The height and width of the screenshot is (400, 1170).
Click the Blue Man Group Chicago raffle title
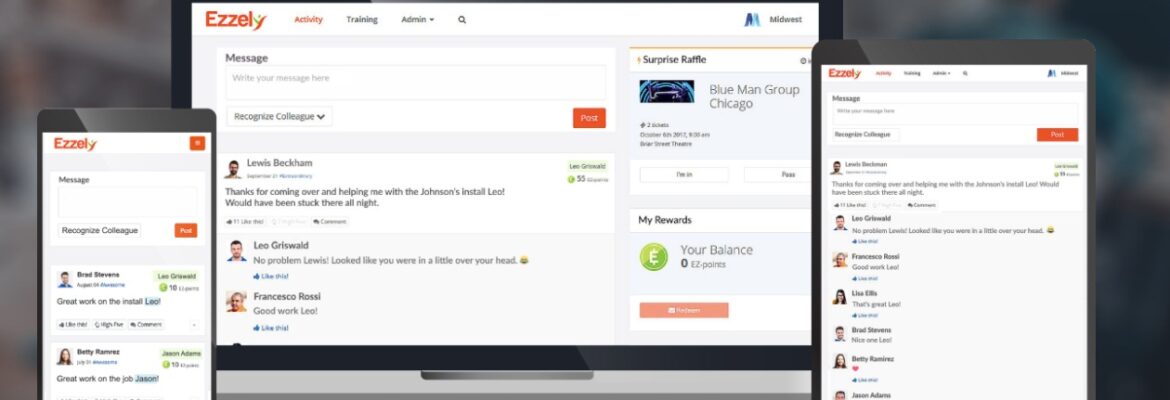click(x=754, y=96)
